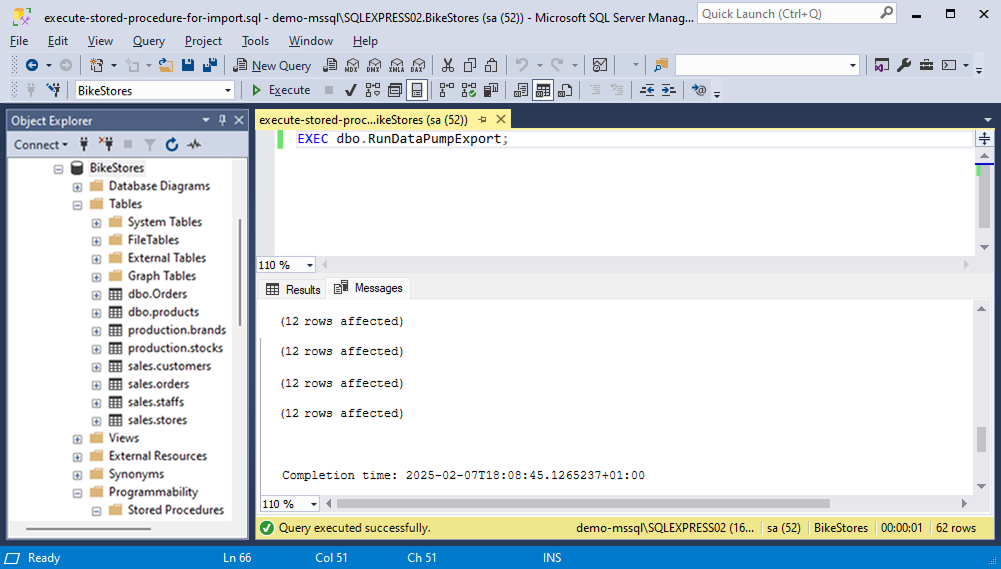Open a new DMX query

(x=374, y=65)
